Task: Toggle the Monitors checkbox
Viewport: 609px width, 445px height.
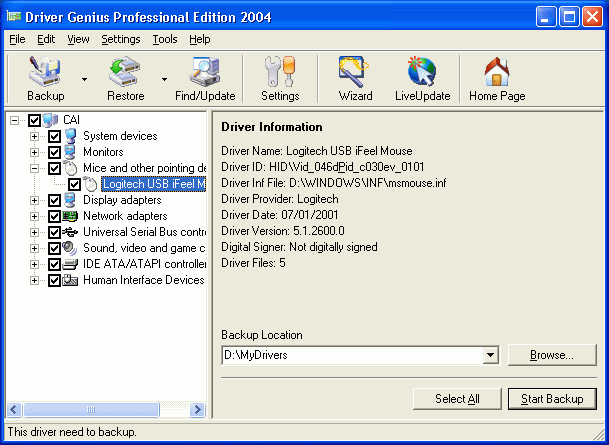Action: [54, 152]
